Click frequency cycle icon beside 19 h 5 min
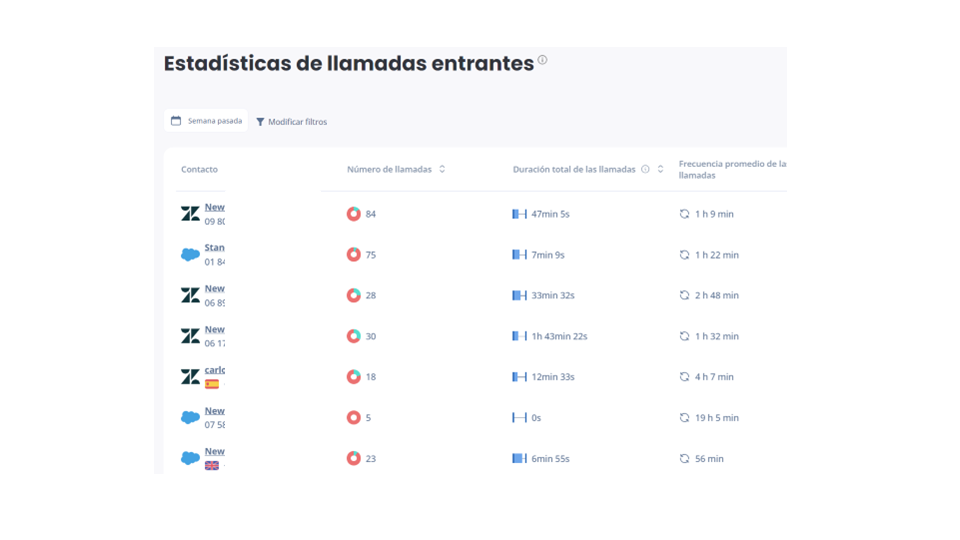The height and width of the screenshot is (540, 960). tap(684, 418)
